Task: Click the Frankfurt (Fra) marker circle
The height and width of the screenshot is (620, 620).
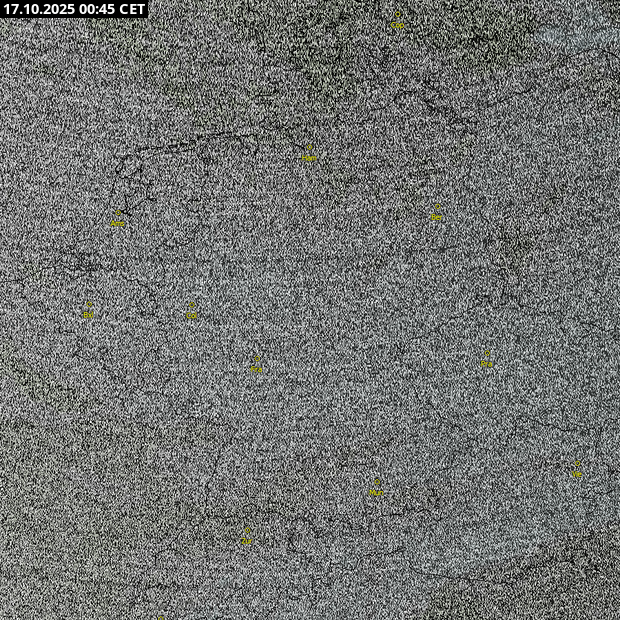Action: pos(256,358)
